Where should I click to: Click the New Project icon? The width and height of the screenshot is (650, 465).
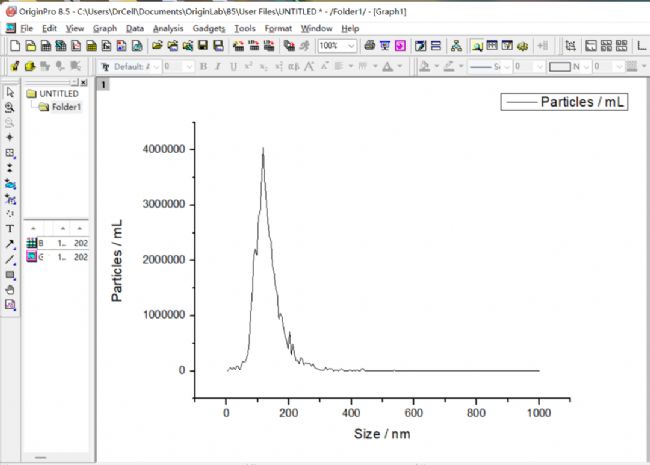[x=14, y=46]
